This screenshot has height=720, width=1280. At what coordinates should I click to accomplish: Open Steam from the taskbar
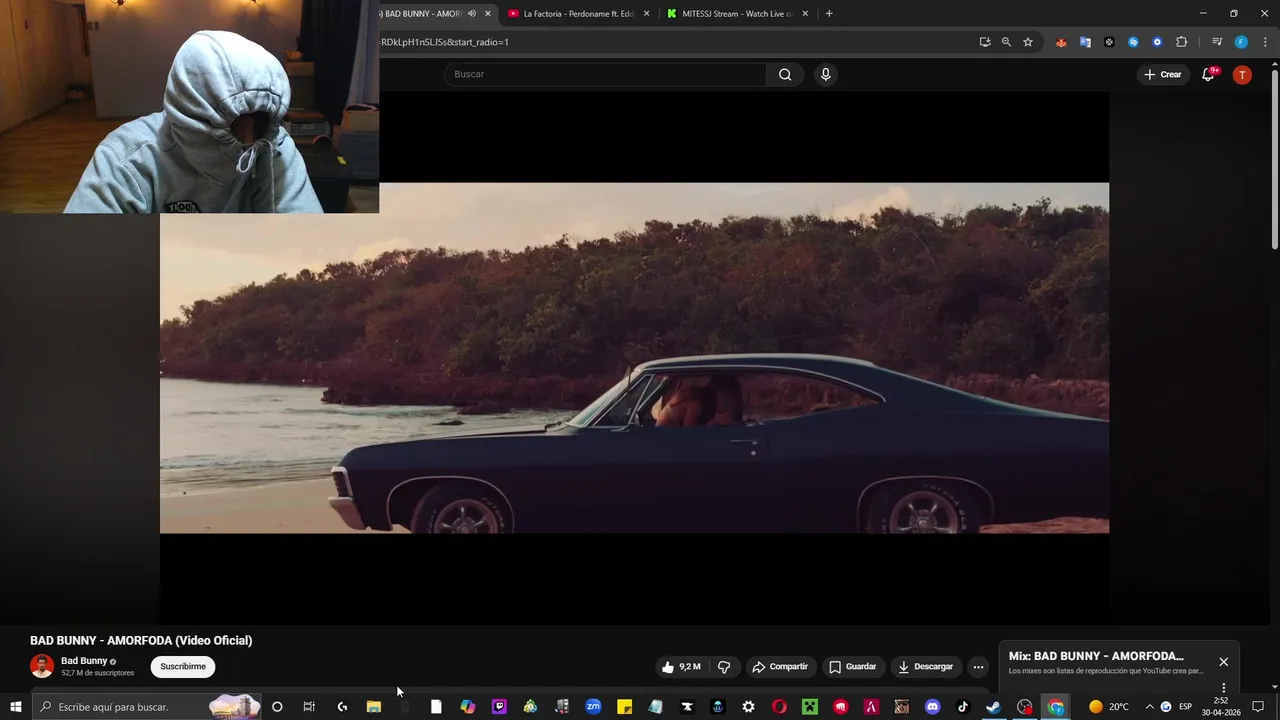click(993, 707)
